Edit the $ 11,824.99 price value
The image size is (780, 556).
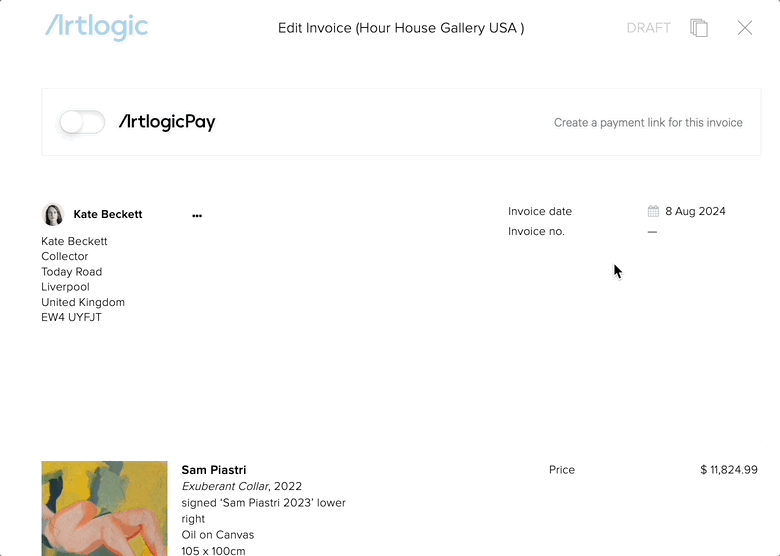tap(729, 470)
